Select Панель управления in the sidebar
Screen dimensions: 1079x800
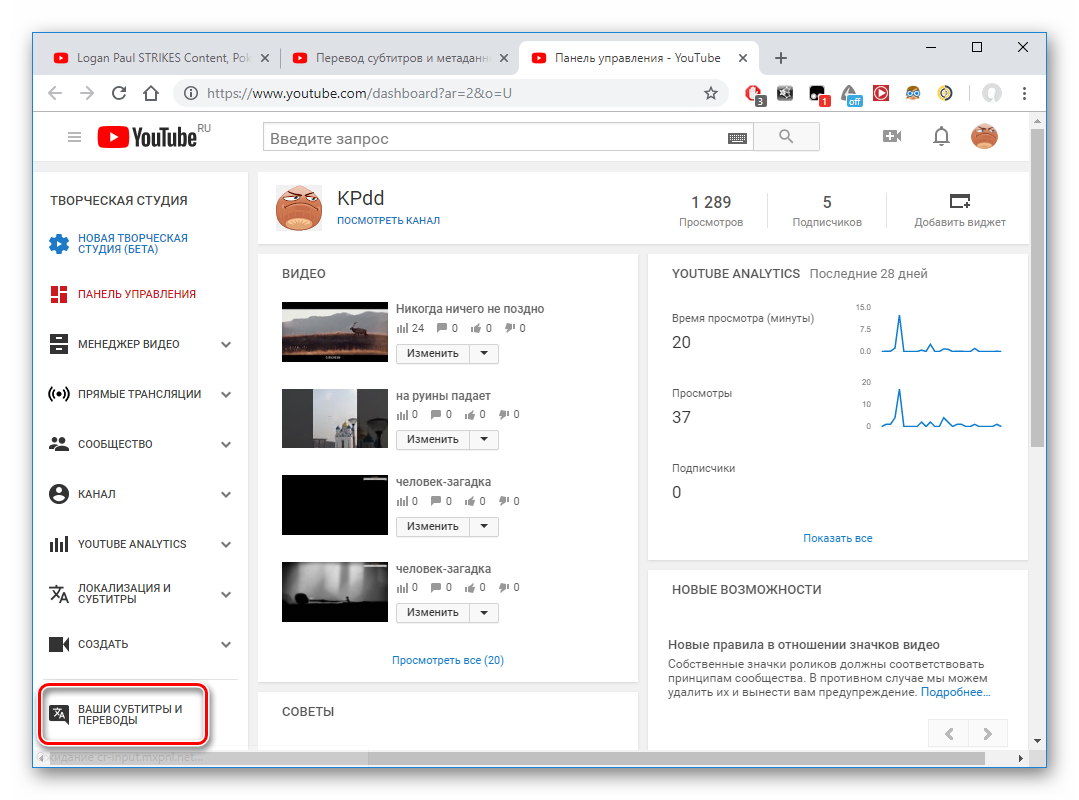click(136, 294)
